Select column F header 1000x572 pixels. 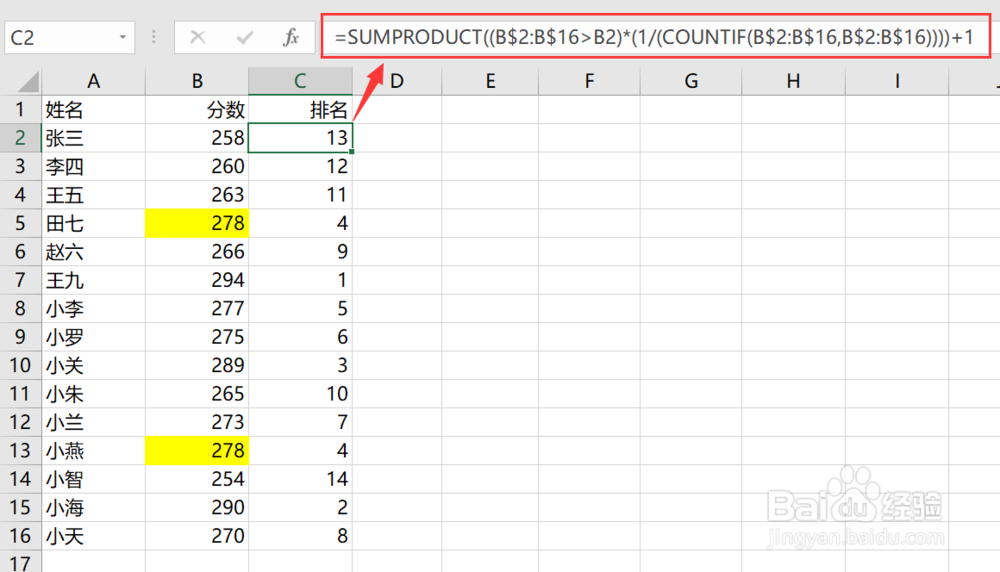(x=589, y=82)
